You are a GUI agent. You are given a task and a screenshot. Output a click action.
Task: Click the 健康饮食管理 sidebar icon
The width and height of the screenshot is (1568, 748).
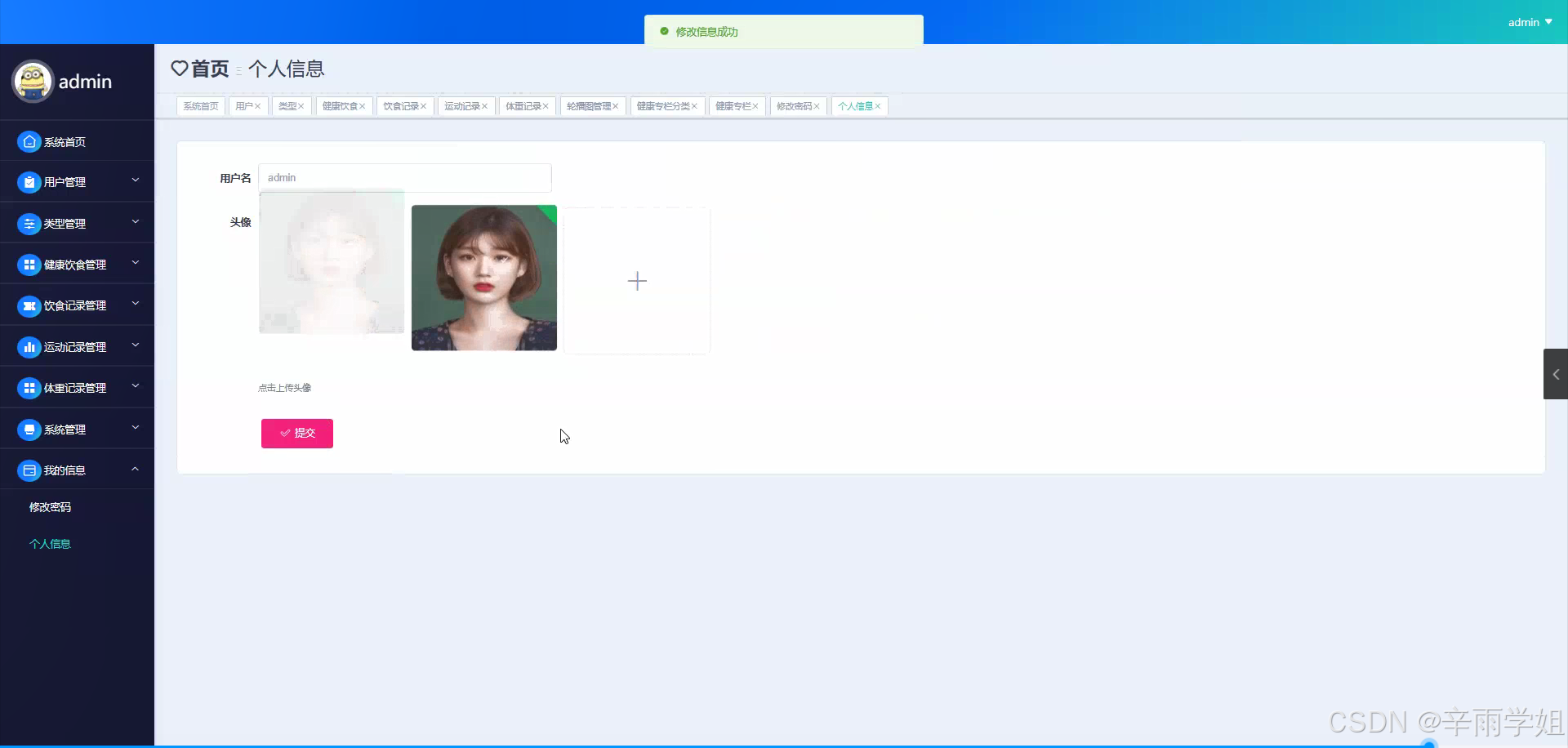[x=29, y=264]
